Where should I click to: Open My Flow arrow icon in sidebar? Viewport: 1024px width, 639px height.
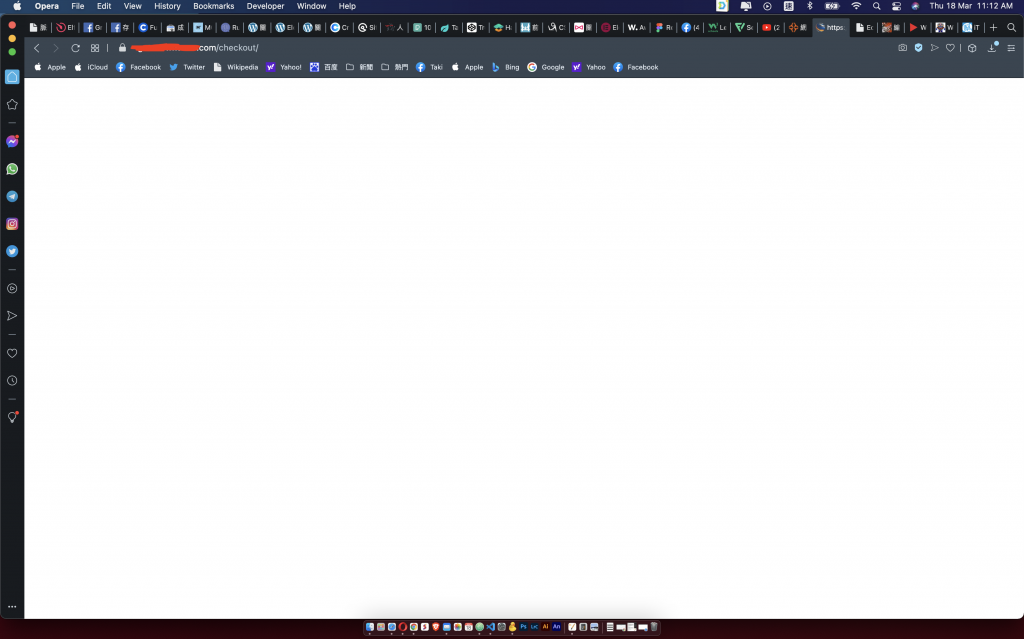tap(12, 316)
